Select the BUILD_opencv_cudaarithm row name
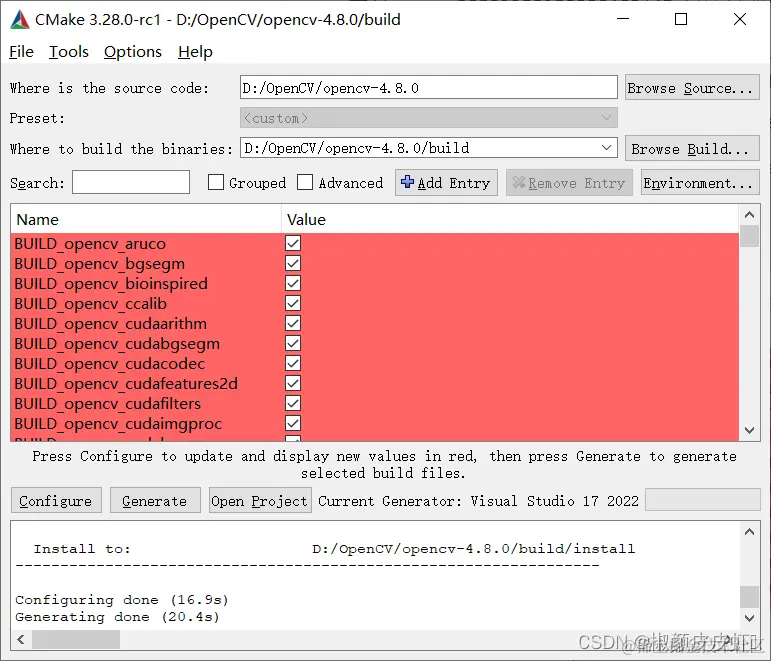771x661 pixels. (111, 324)
